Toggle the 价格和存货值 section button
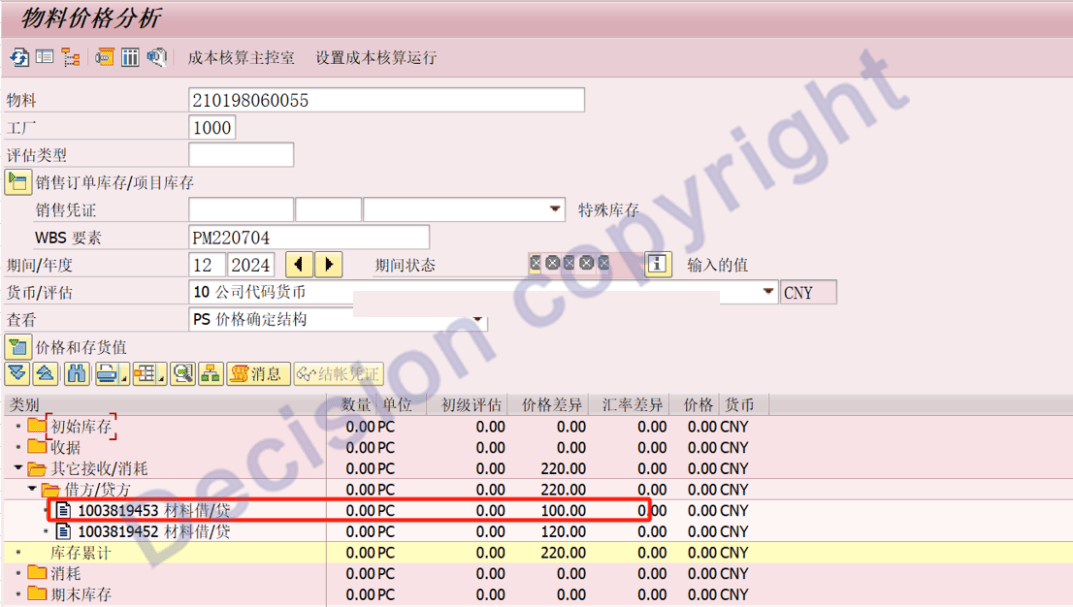 (x=17, y=347)
